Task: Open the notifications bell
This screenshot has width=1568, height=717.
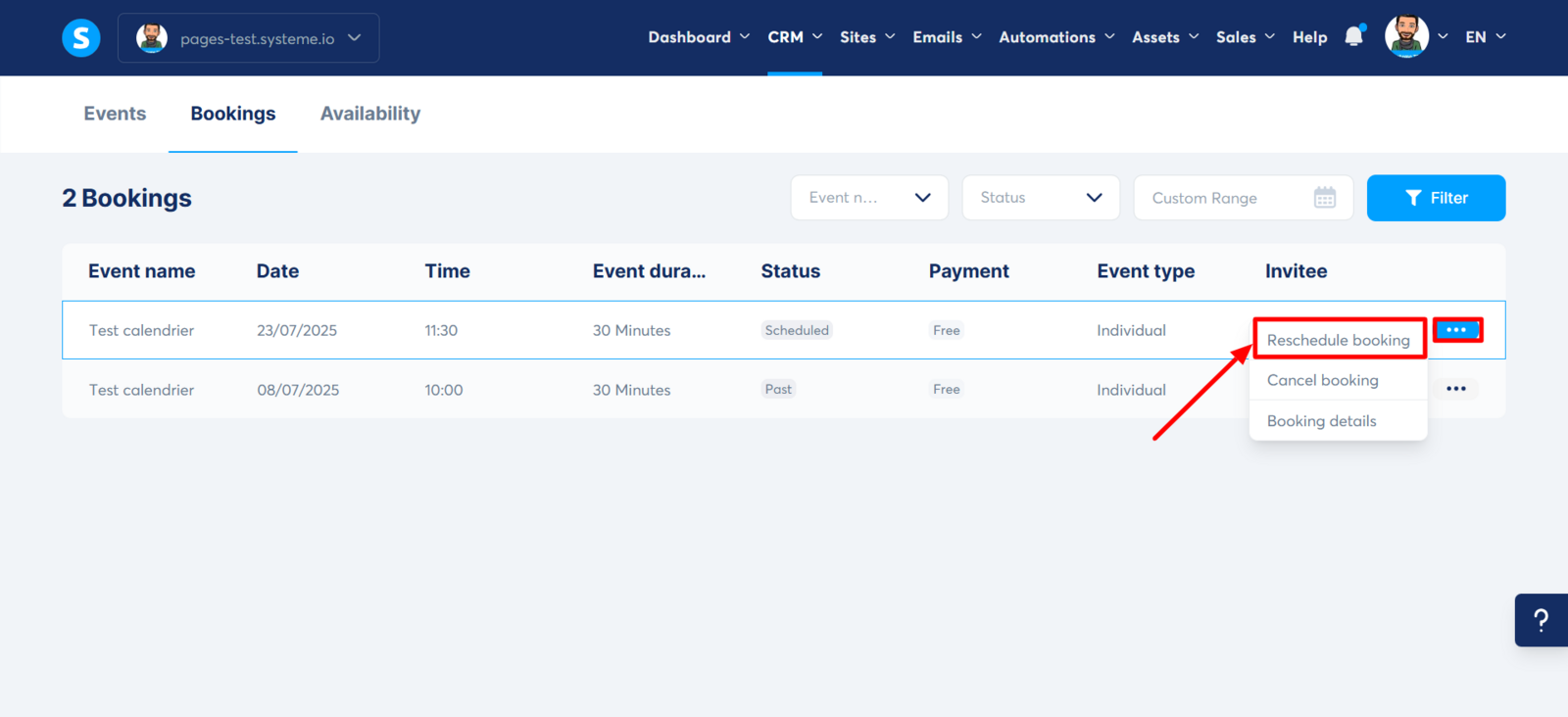Action: [x=1354, y=36]
